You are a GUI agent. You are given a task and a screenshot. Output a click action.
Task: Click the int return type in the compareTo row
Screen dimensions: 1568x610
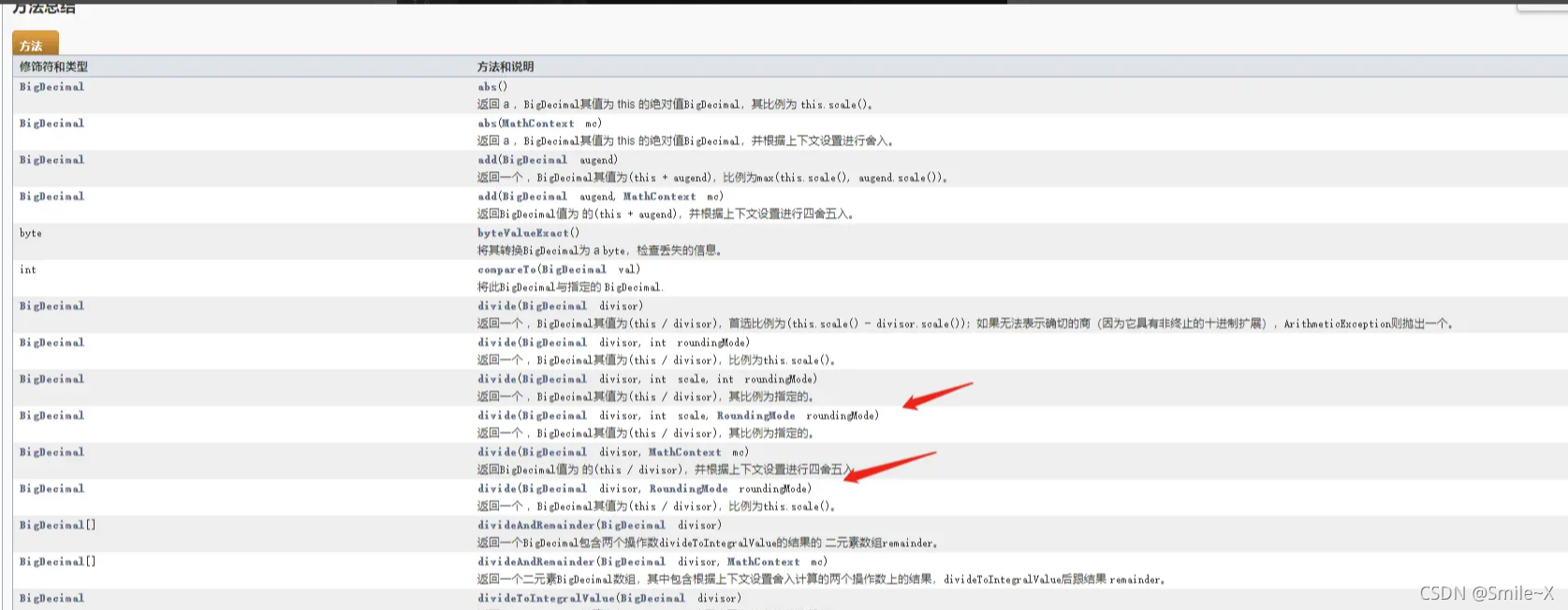click(x=28, y=269)
